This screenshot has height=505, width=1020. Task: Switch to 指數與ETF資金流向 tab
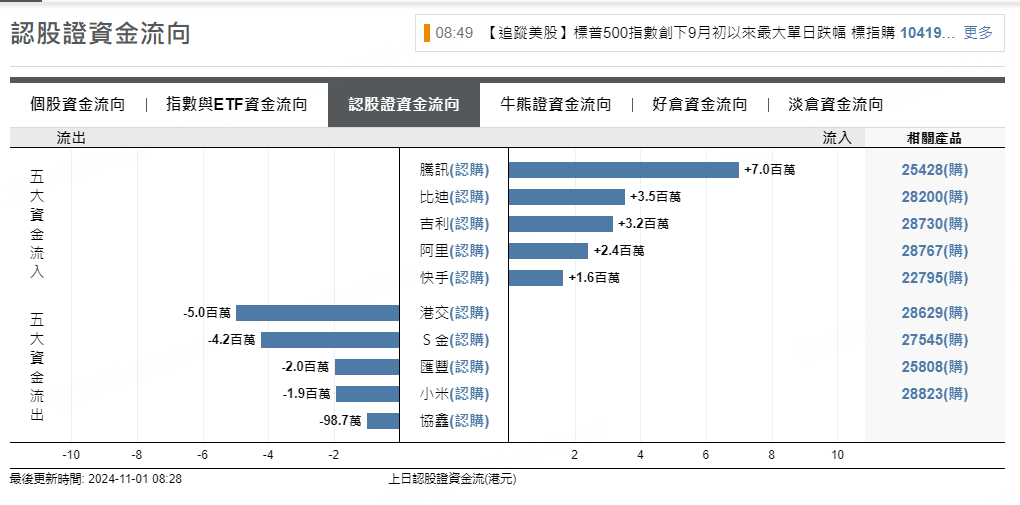(x=236, y=104)
